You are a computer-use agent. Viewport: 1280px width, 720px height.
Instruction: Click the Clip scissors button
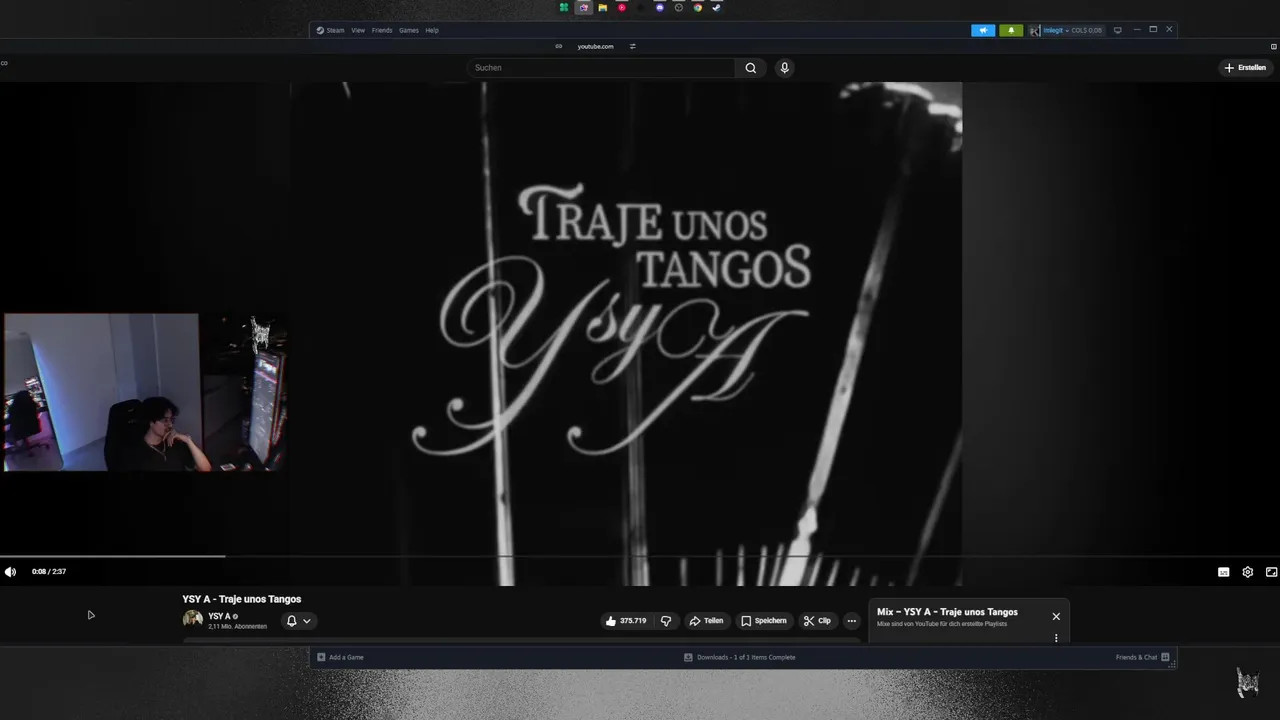coord(817,621)
